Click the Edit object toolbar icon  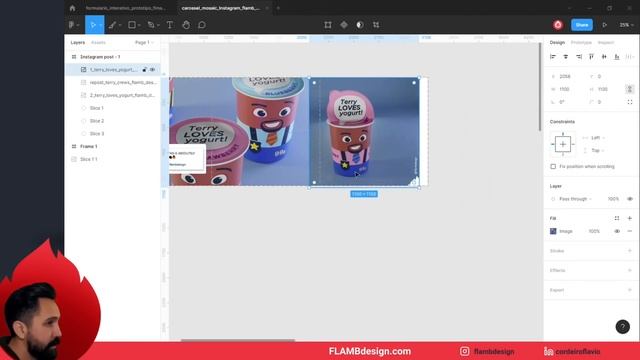328,25
